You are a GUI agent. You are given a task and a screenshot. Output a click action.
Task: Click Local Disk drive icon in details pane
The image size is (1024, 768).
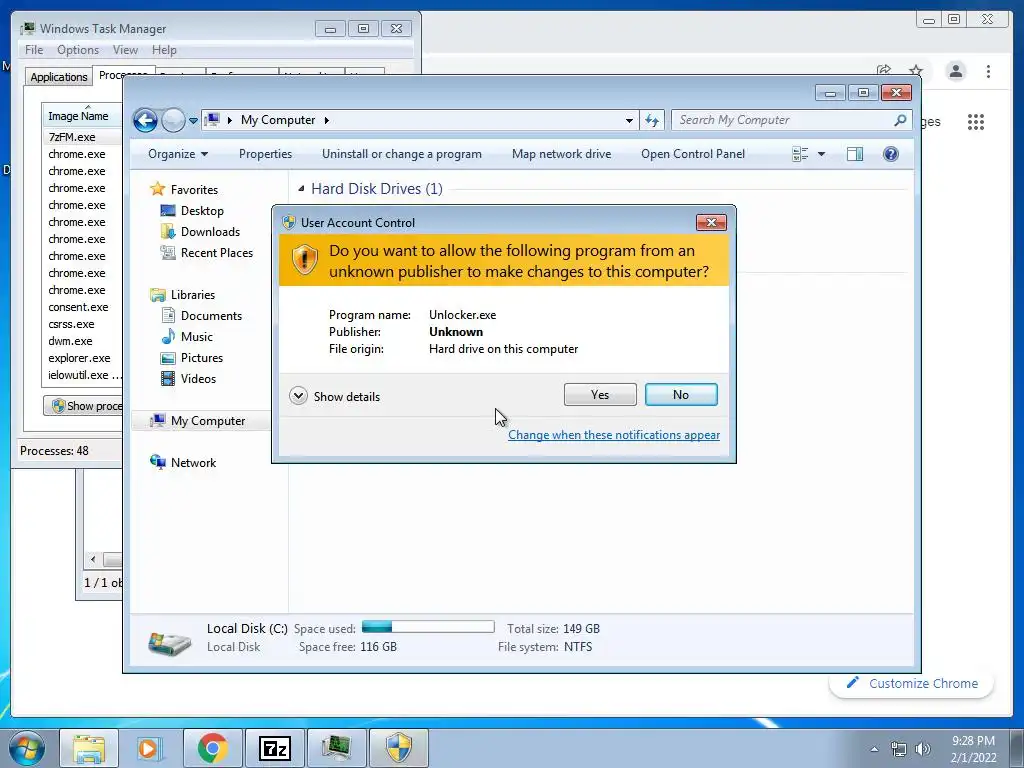pyautogui.click(x=170, y=642)
